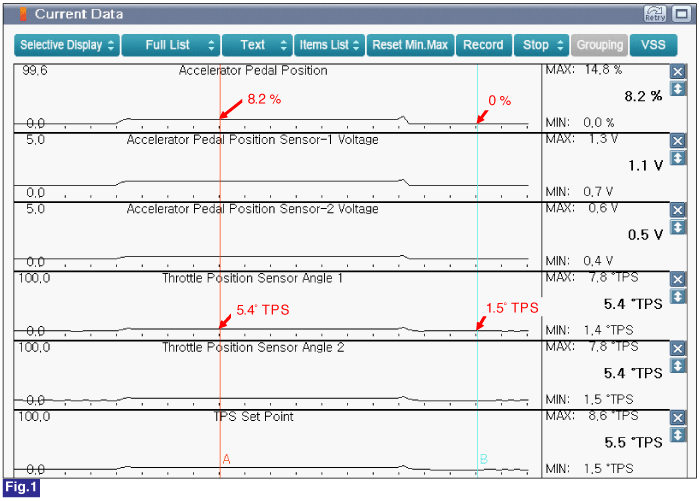Viewport: 700px width, 501px height.
Task: Click the 'MIN: 1.4 °TPS' value
Action: click(590, 330)
